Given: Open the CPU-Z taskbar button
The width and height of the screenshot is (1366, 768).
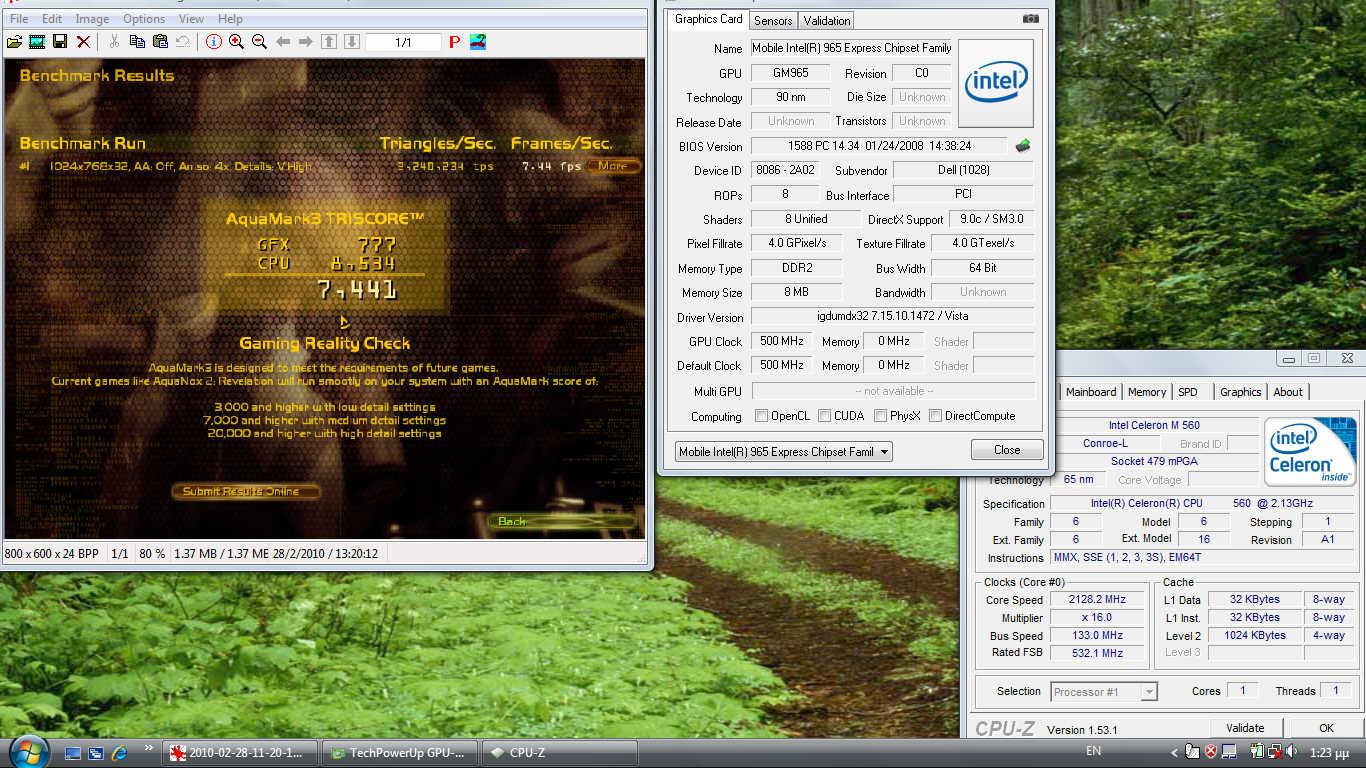Looking at the screenshot, I should pyautogui.click(x=560, y=753).
